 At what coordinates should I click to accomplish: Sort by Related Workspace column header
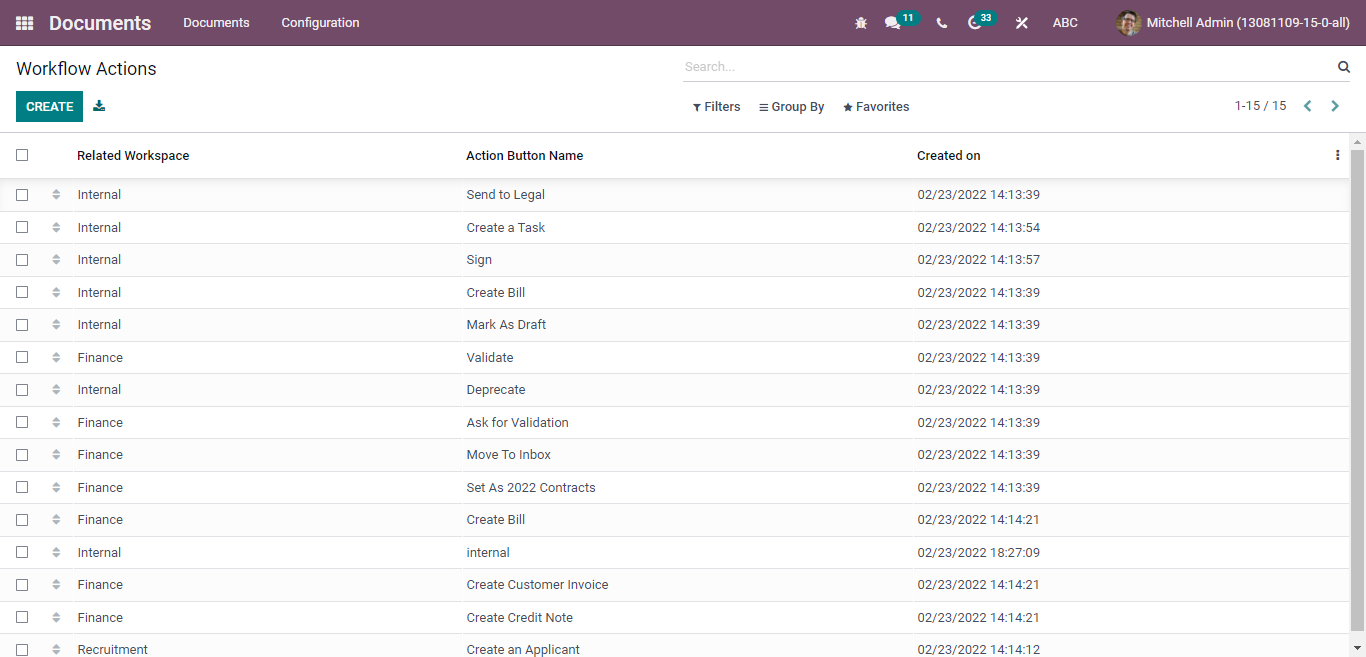tap(133, 156)
